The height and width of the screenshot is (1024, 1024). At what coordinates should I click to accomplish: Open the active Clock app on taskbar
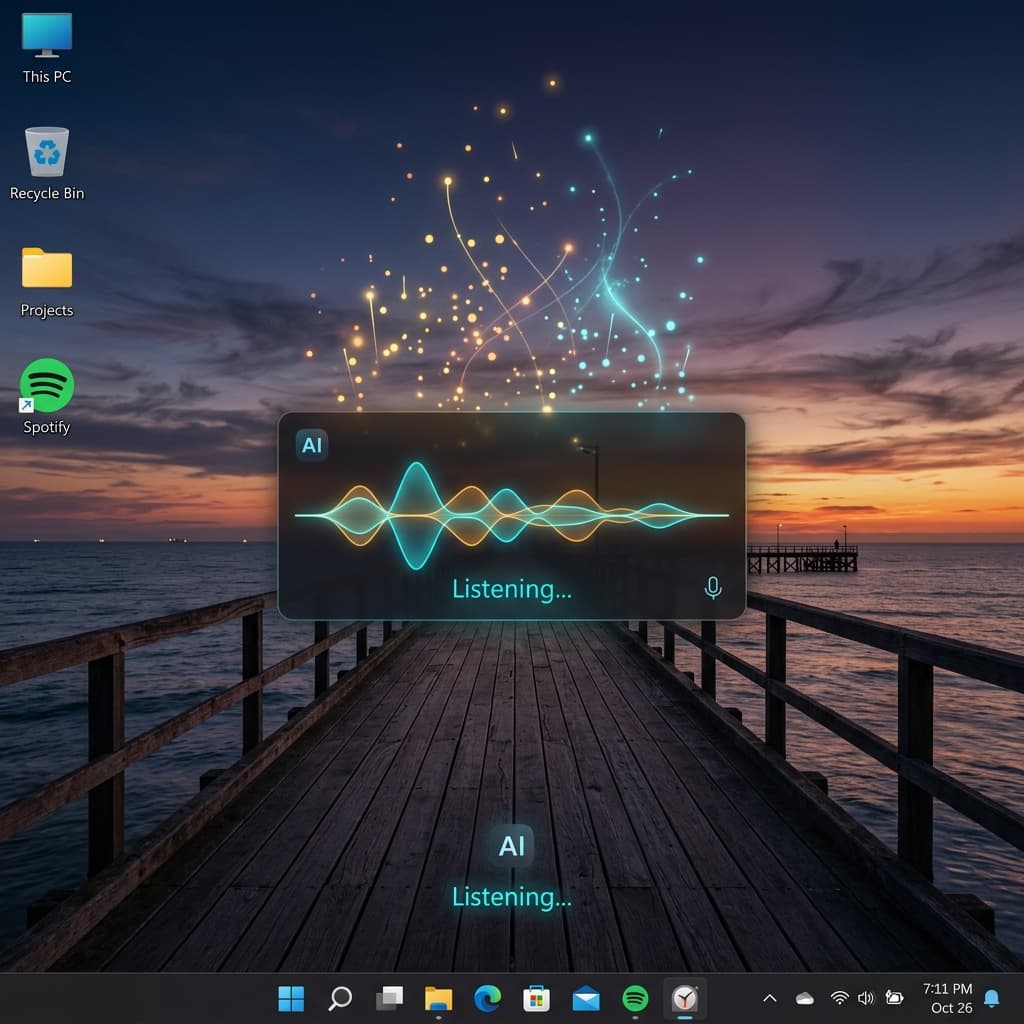pos(684,998)
